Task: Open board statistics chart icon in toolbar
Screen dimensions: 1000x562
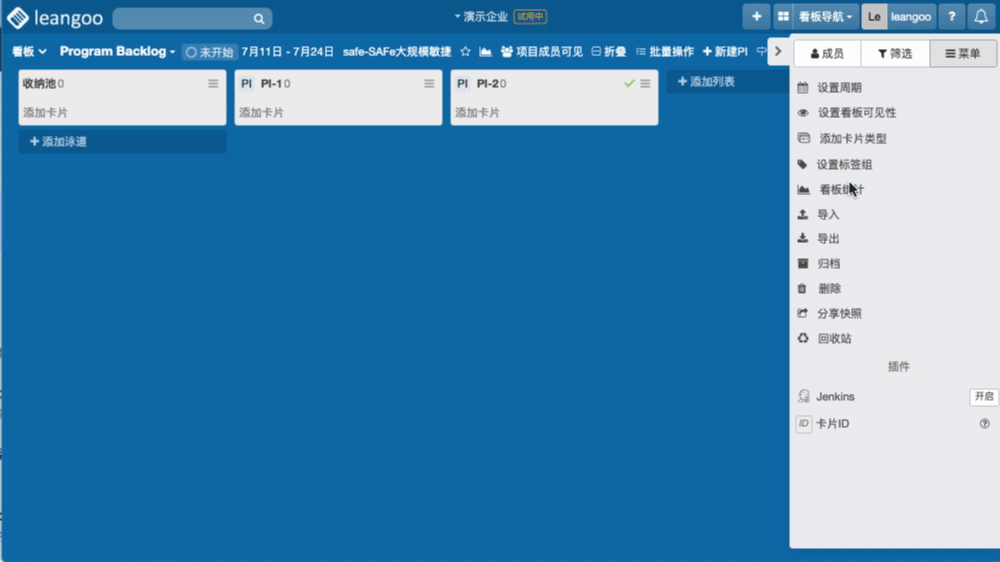Action: pyautogui.click(x=485, y=52)
